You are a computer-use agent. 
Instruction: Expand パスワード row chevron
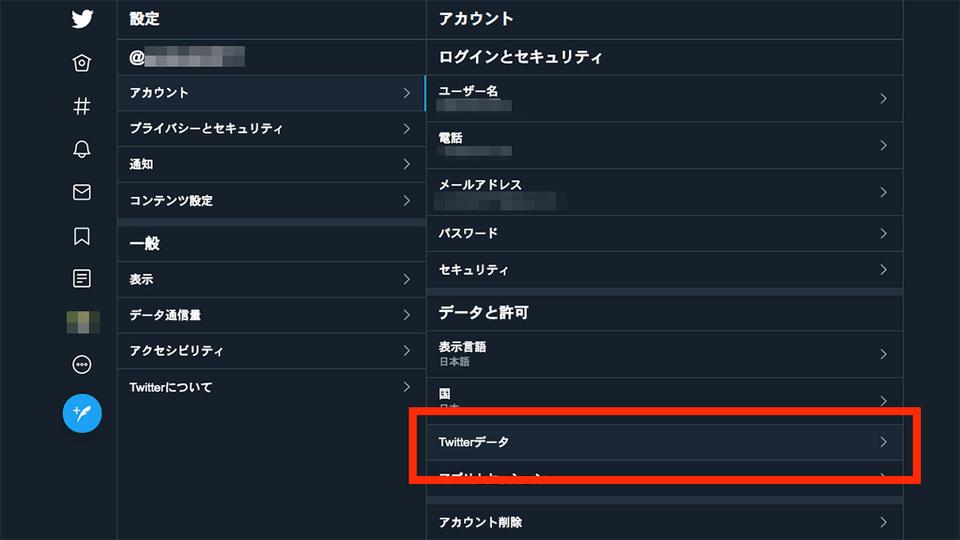click(883, 233)
